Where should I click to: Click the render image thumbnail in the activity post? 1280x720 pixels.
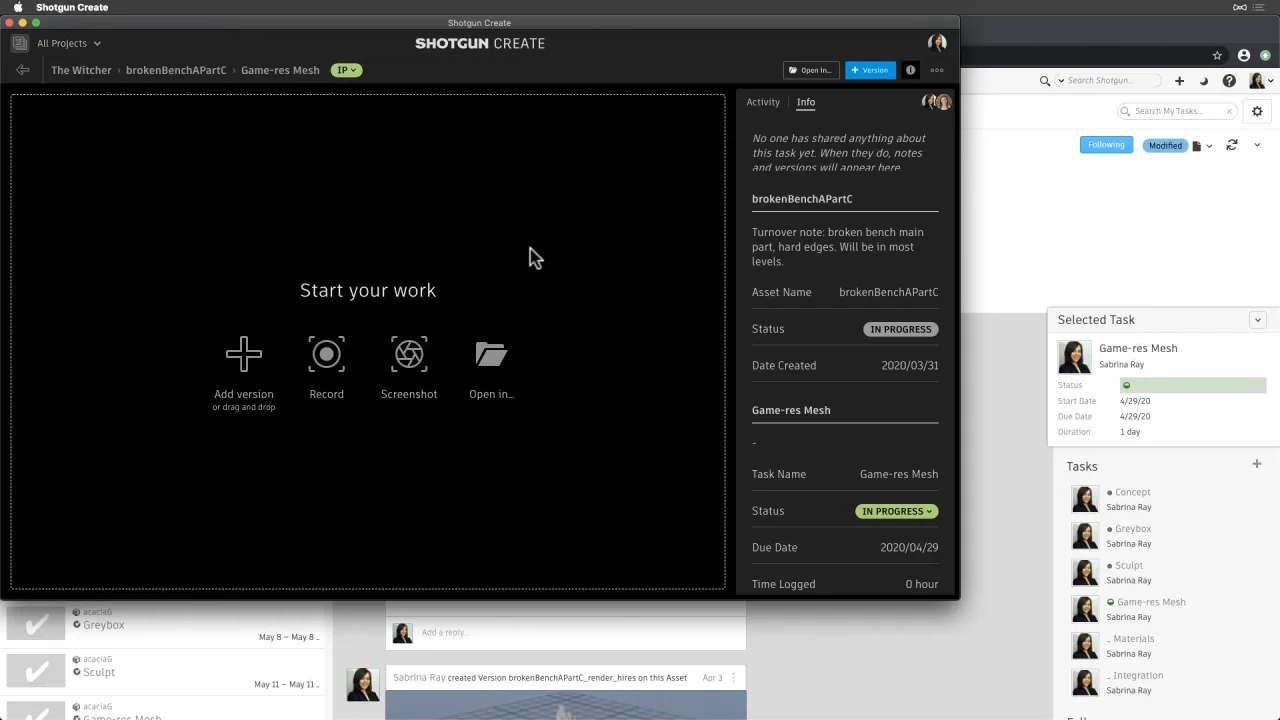click(566, 706)
